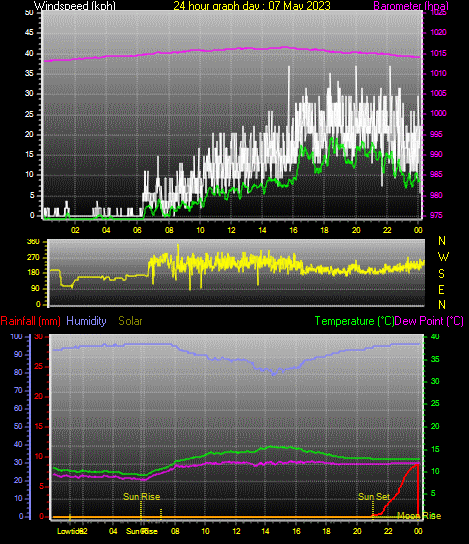
Task: Click the "Moon Rise" marker label
Action: click(x=419, y=516)
